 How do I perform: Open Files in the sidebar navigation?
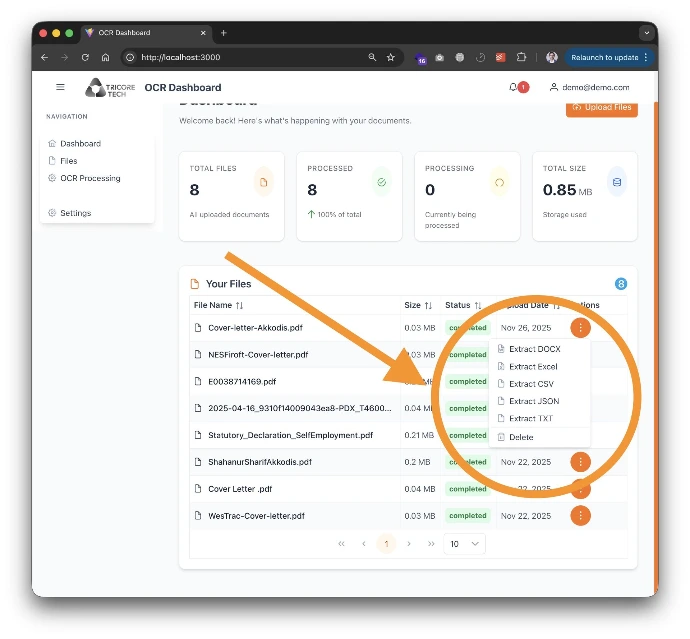63,161
